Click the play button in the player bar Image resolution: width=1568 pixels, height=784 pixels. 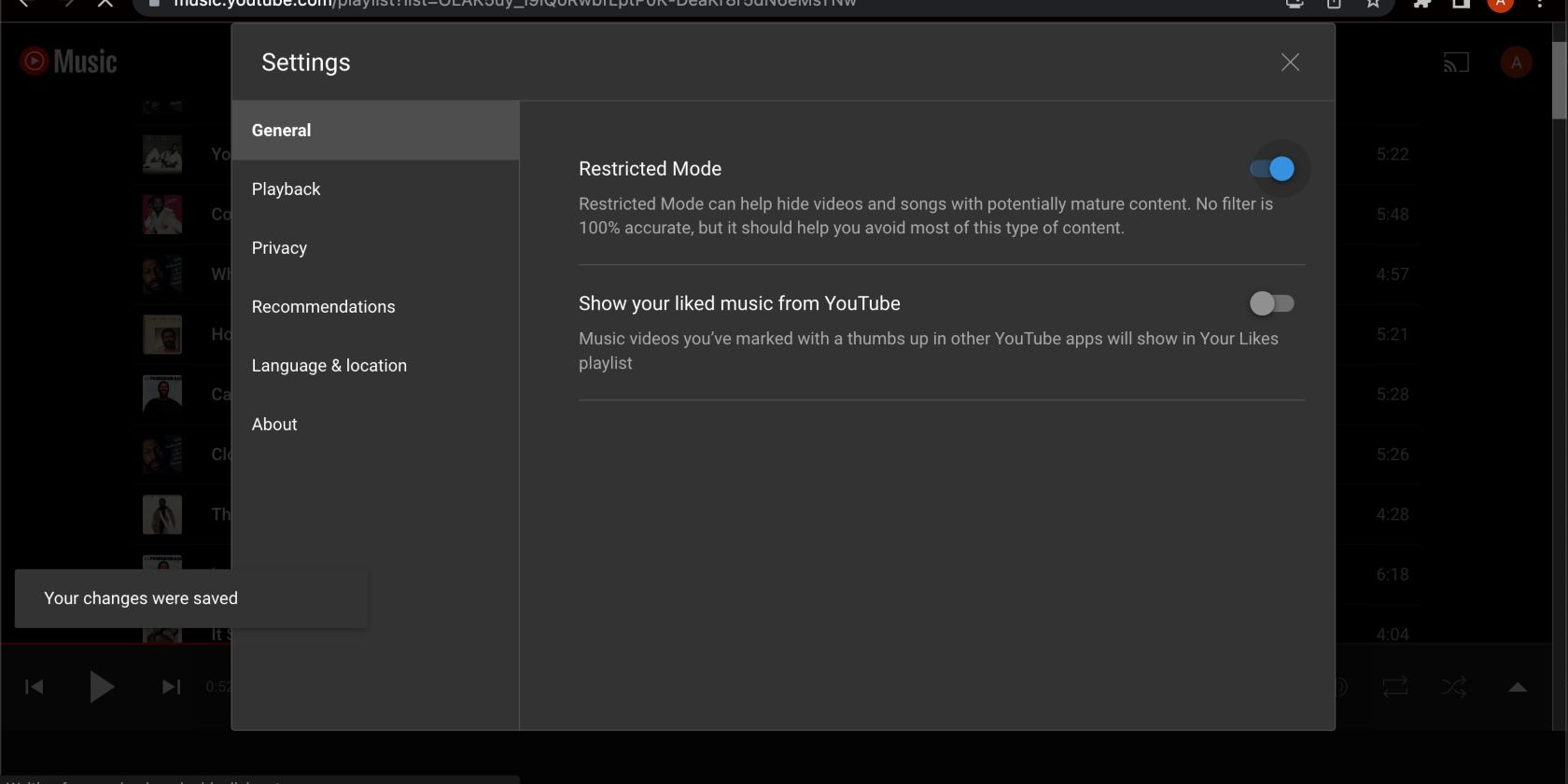pyautogui.click(x=101, y=687)
